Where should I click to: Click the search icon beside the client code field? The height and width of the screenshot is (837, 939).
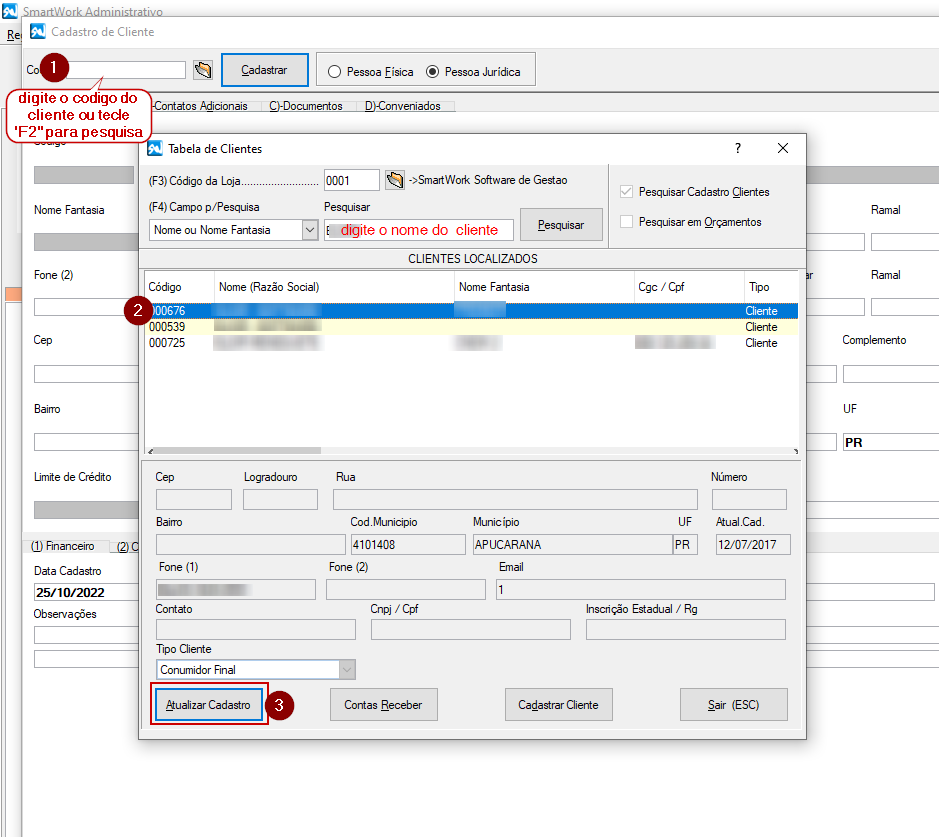click(x=203, y=70)
